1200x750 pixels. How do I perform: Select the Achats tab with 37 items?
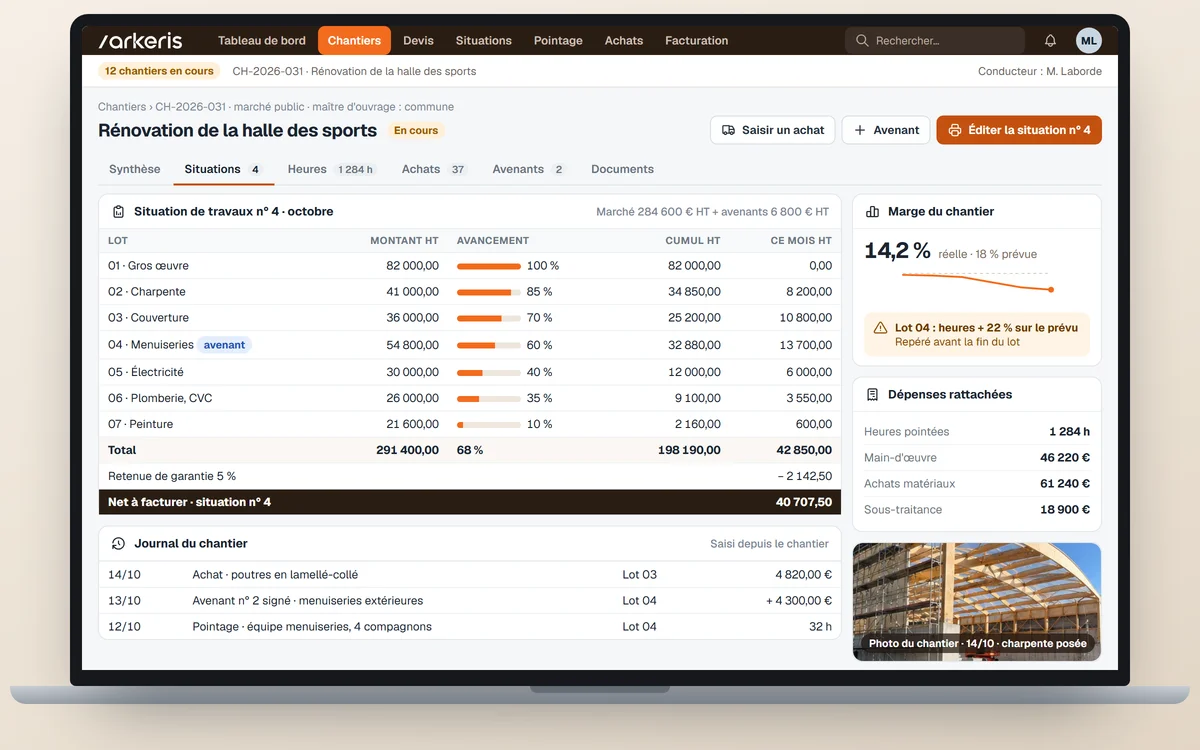[434, 170]
